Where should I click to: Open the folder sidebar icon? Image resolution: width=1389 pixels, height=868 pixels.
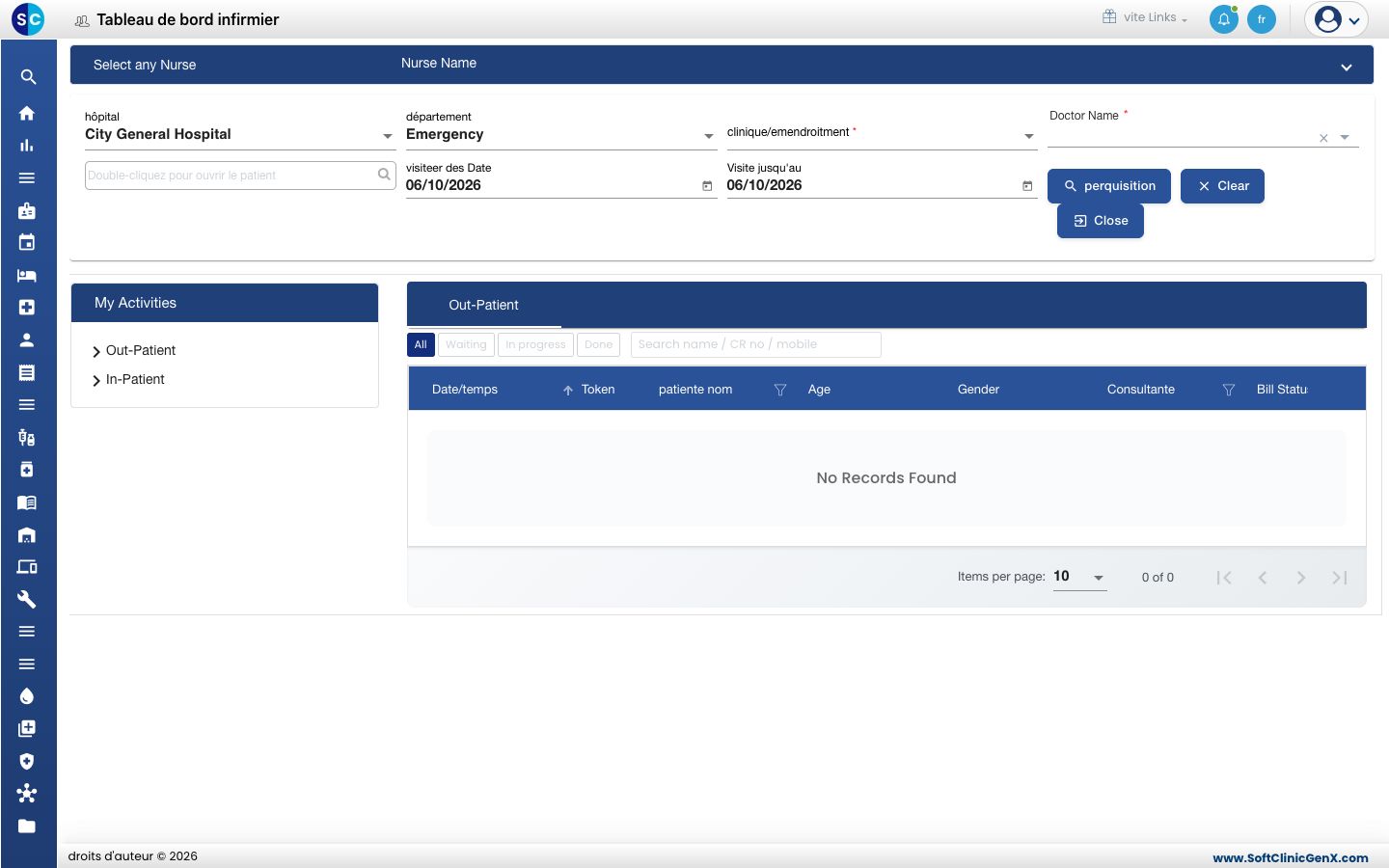27,827
